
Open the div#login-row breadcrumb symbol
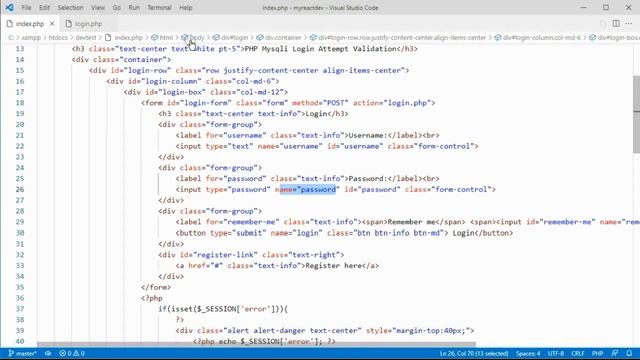pyautogui.click(x=398, y=38)
